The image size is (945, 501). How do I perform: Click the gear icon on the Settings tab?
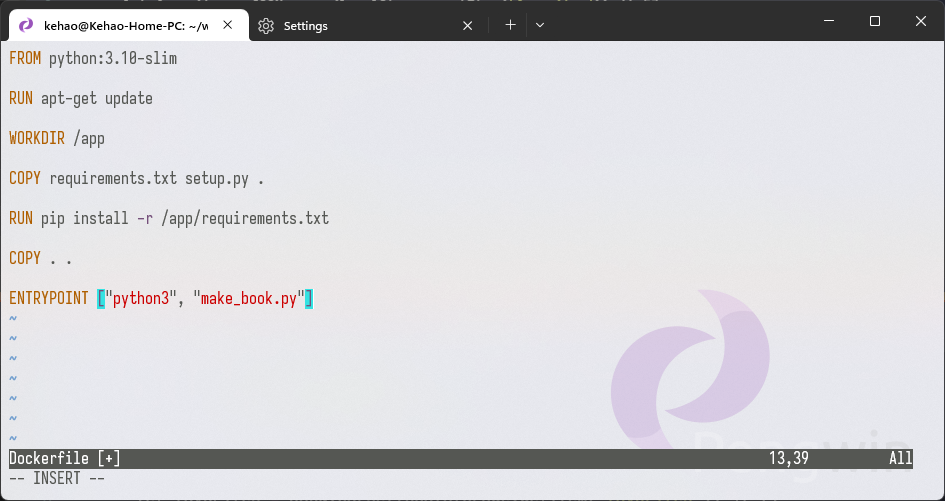(266, 26)
